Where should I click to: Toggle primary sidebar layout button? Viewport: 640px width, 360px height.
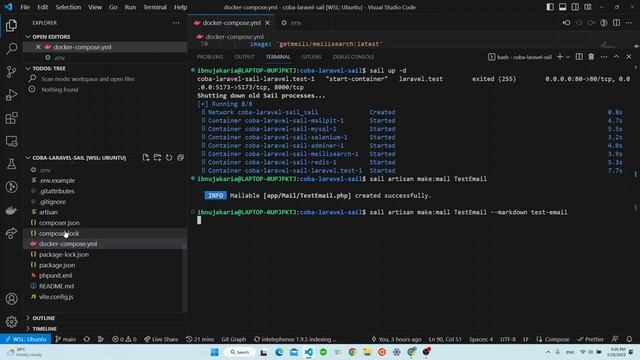coord(550,7)
